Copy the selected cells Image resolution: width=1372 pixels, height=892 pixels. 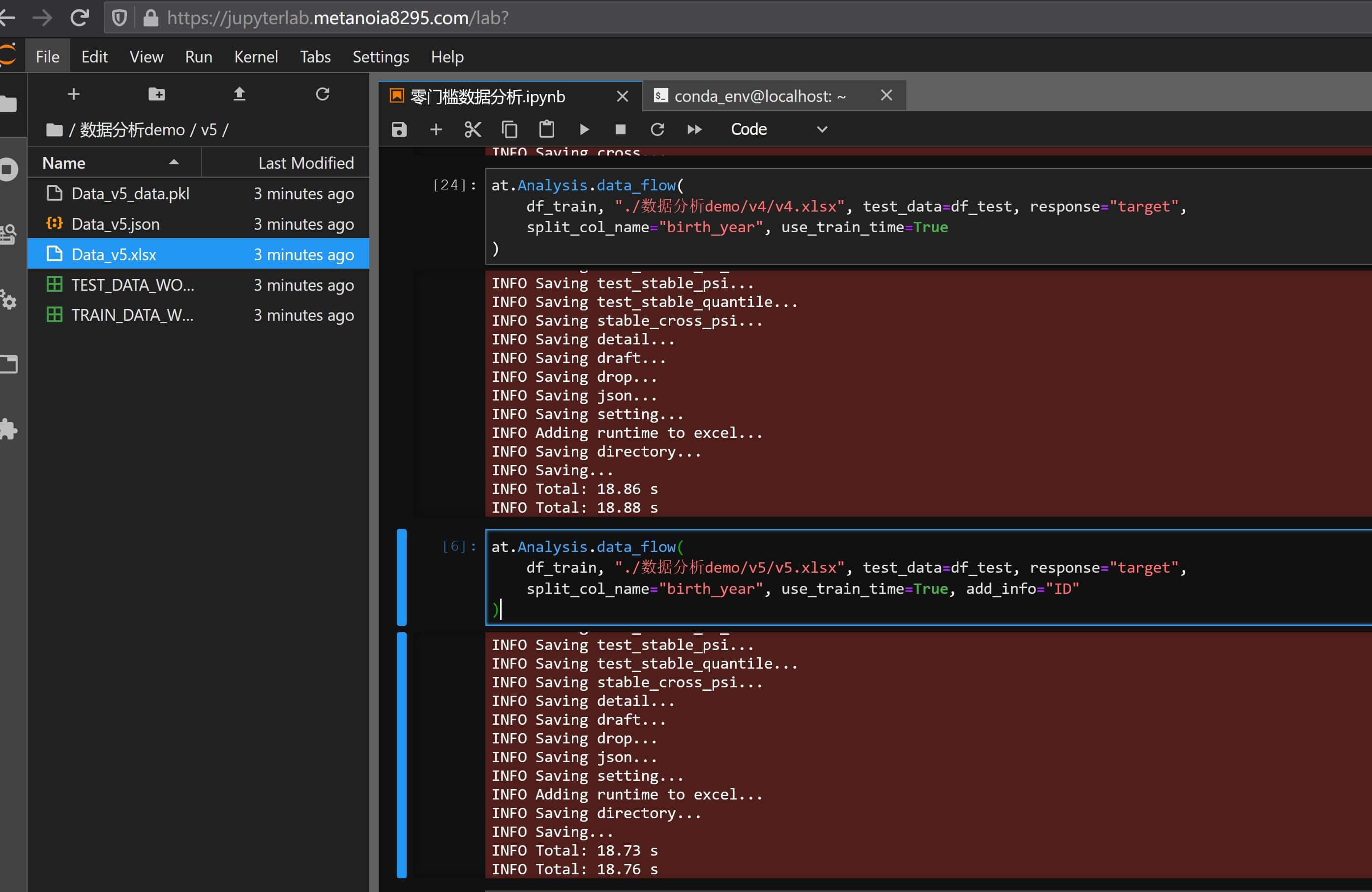click(509, 129)
